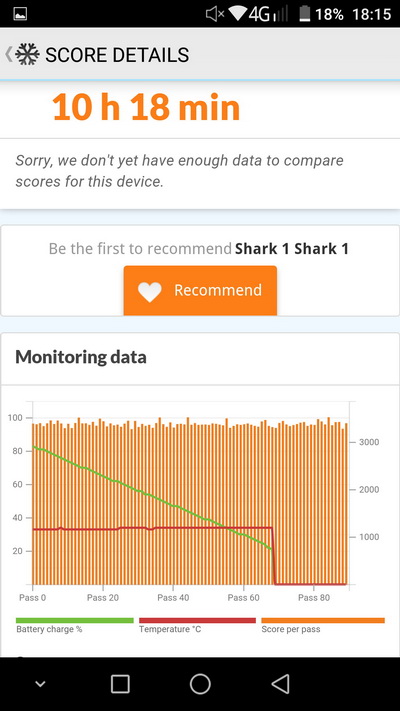This screenshot has width=400, height=711.
Task: Toggle Score per pass legend series
Action: pos(323,625)
